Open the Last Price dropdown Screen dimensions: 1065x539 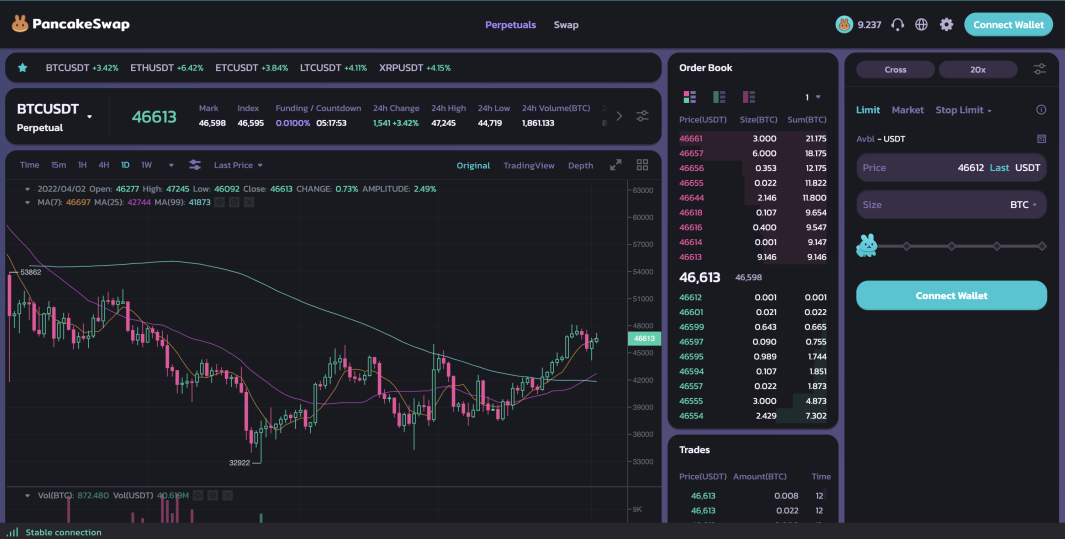[238, 165]
